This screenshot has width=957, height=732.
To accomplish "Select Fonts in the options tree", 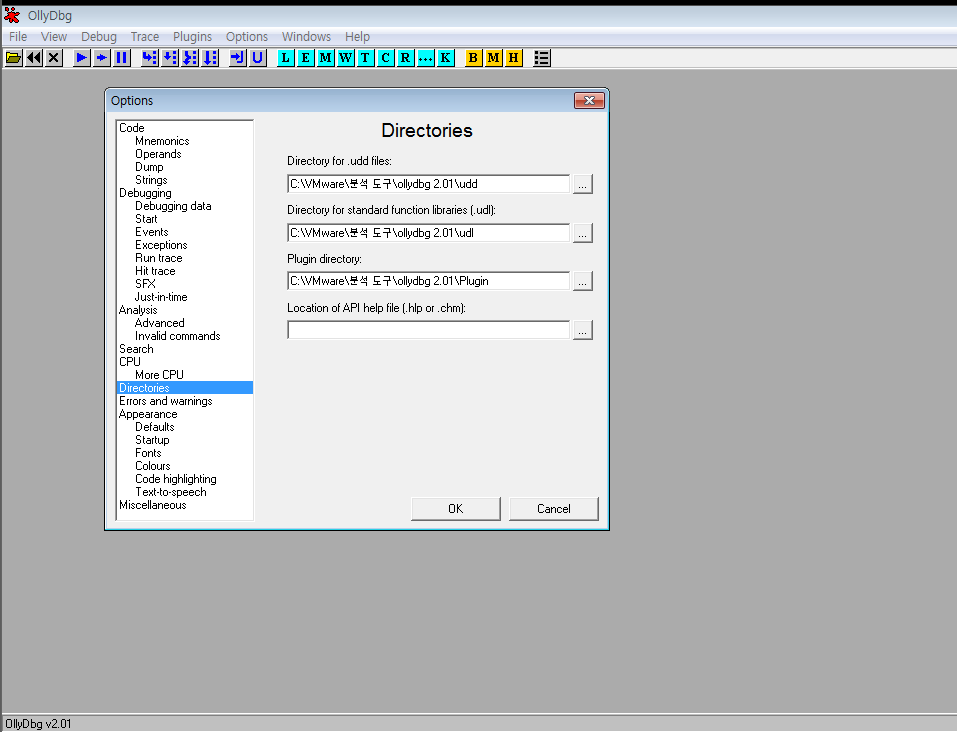I will pyautogui.click(x=148, y=453).
